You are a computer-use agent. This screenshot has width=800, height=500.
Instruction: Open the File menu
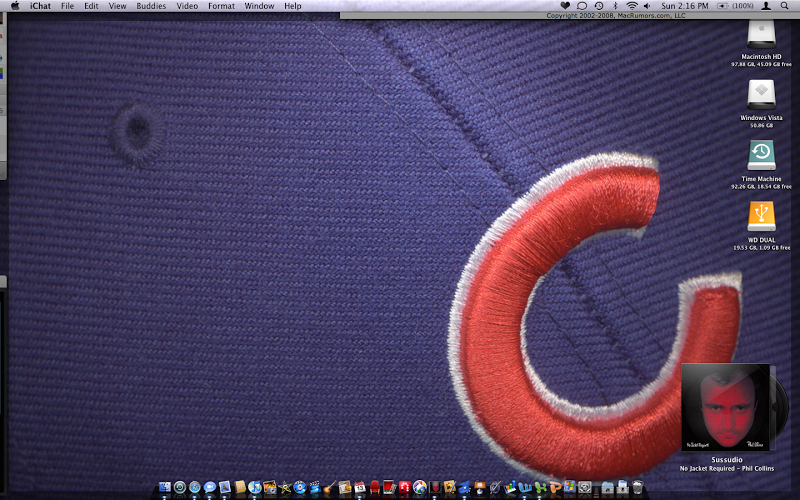tap(67, 6)
